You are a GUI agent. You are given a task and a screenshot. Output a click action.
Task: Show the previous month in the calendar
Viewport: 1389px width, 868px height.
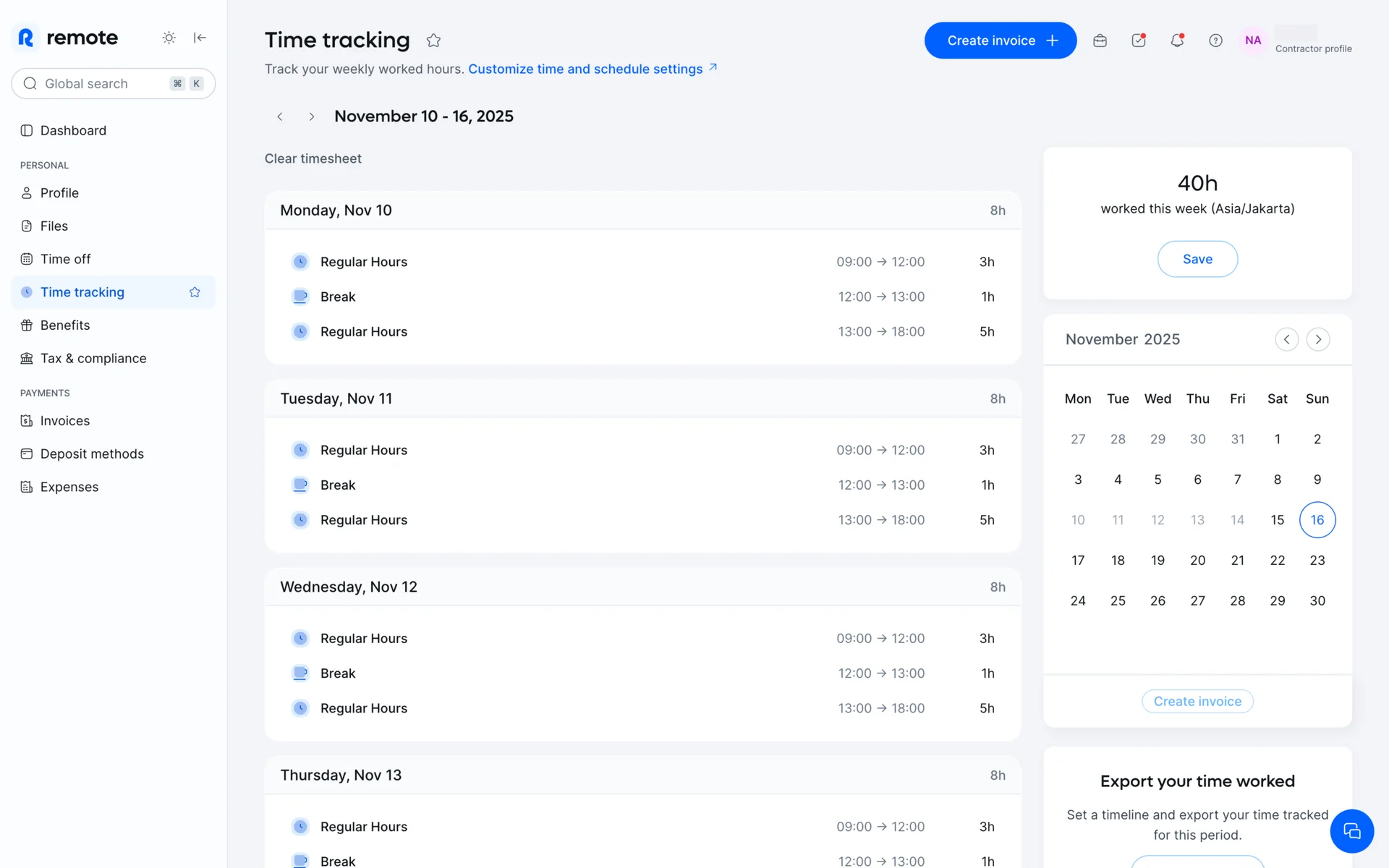[1286, 339]
